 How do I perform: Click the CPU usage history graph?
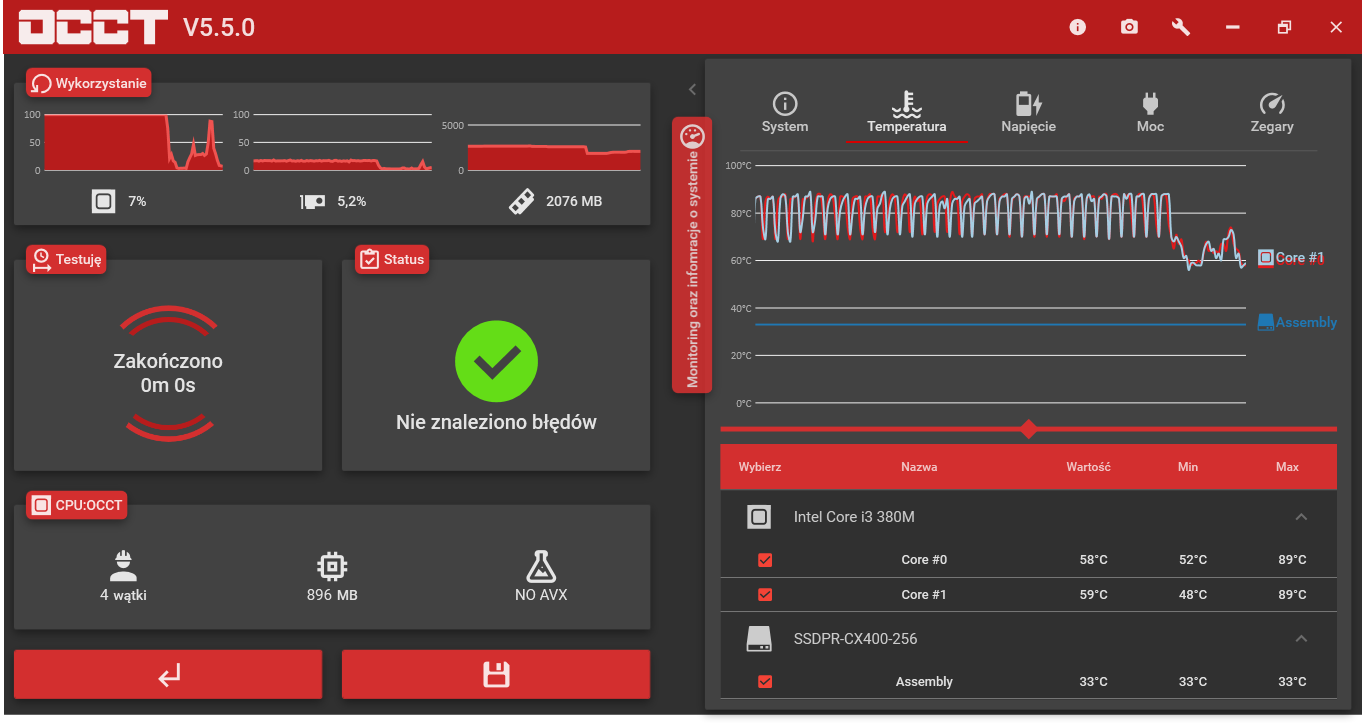(133, 142)
